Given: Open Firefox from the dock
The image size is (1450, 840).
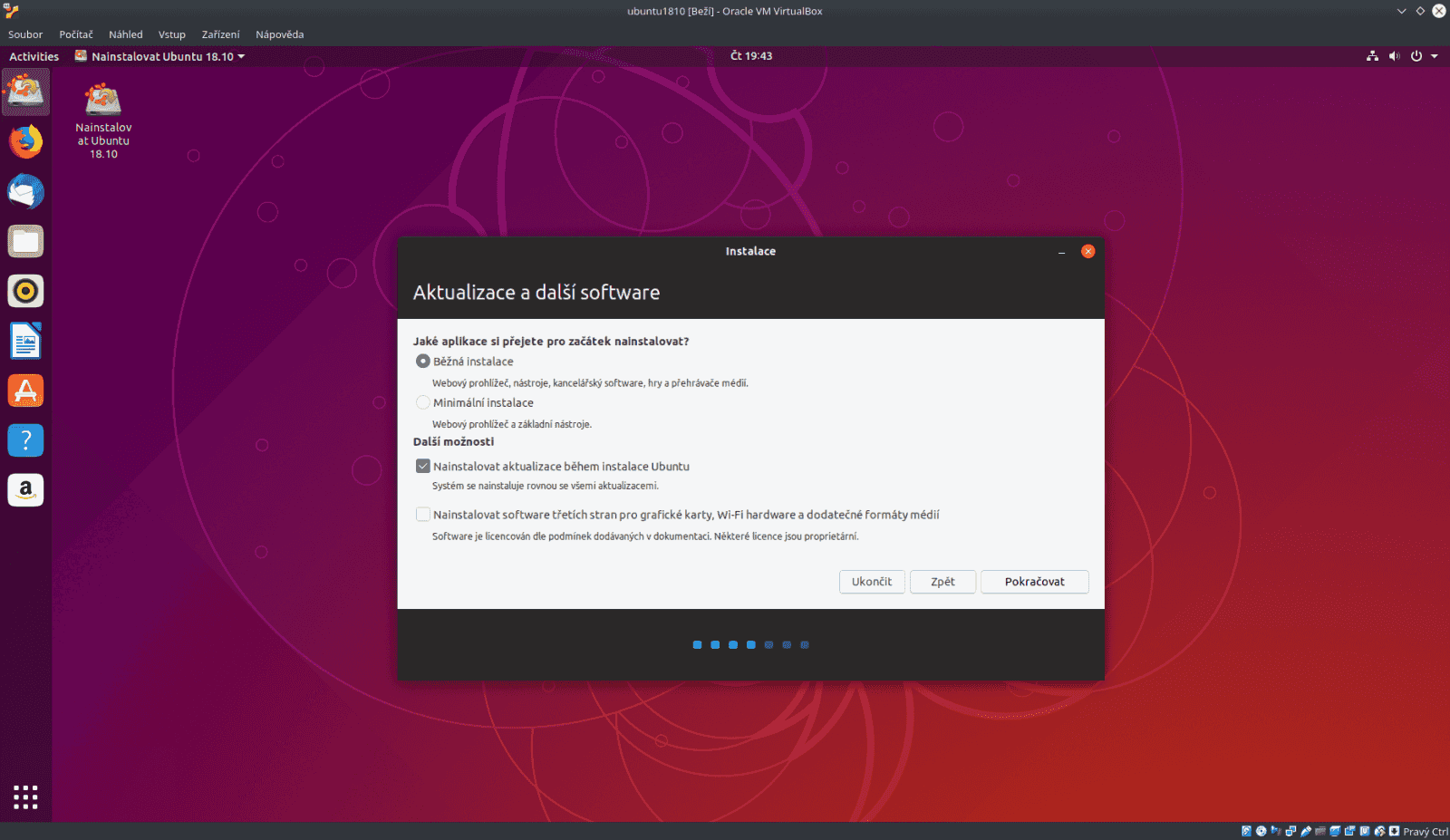Looking at the screenshot, I should click(25, 141).
